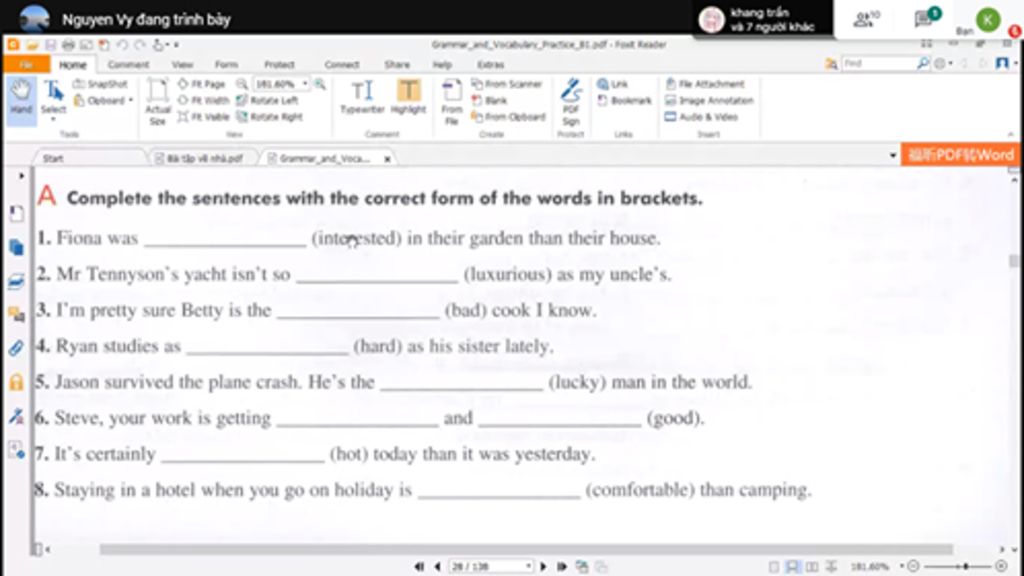Go to the last page

coord(561,566)
